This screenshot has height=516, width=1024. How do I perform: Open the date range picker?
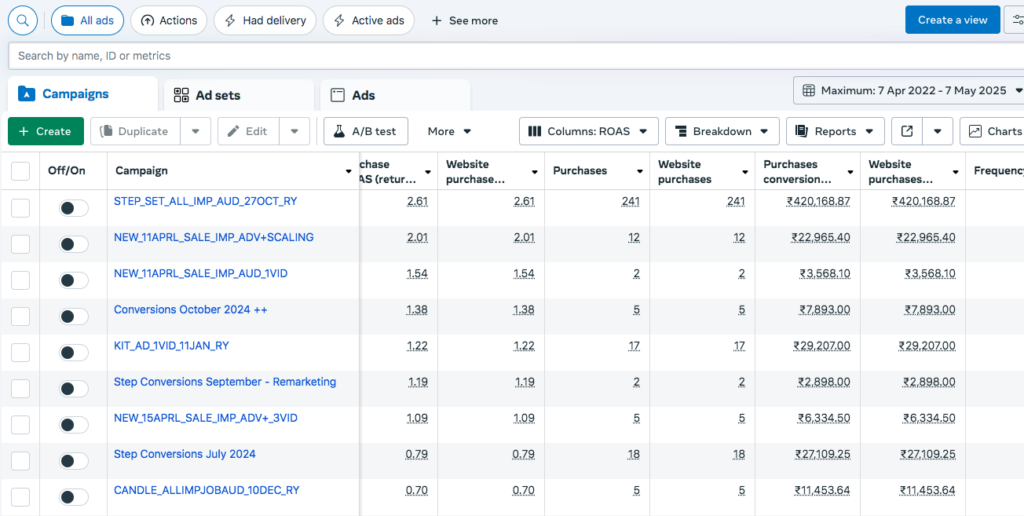907,90
